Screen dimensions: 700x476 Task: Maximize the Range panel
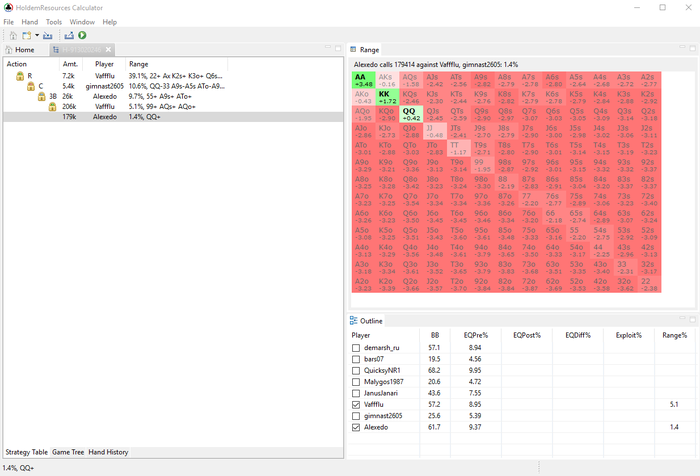pyautogui.click(x=692, y=48)
